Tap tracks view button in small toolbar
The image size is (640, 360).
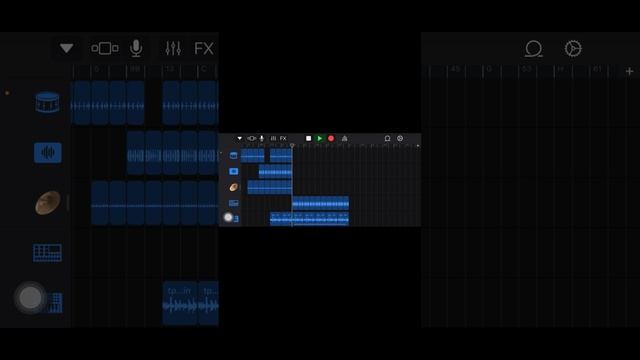tap(251, 138)
